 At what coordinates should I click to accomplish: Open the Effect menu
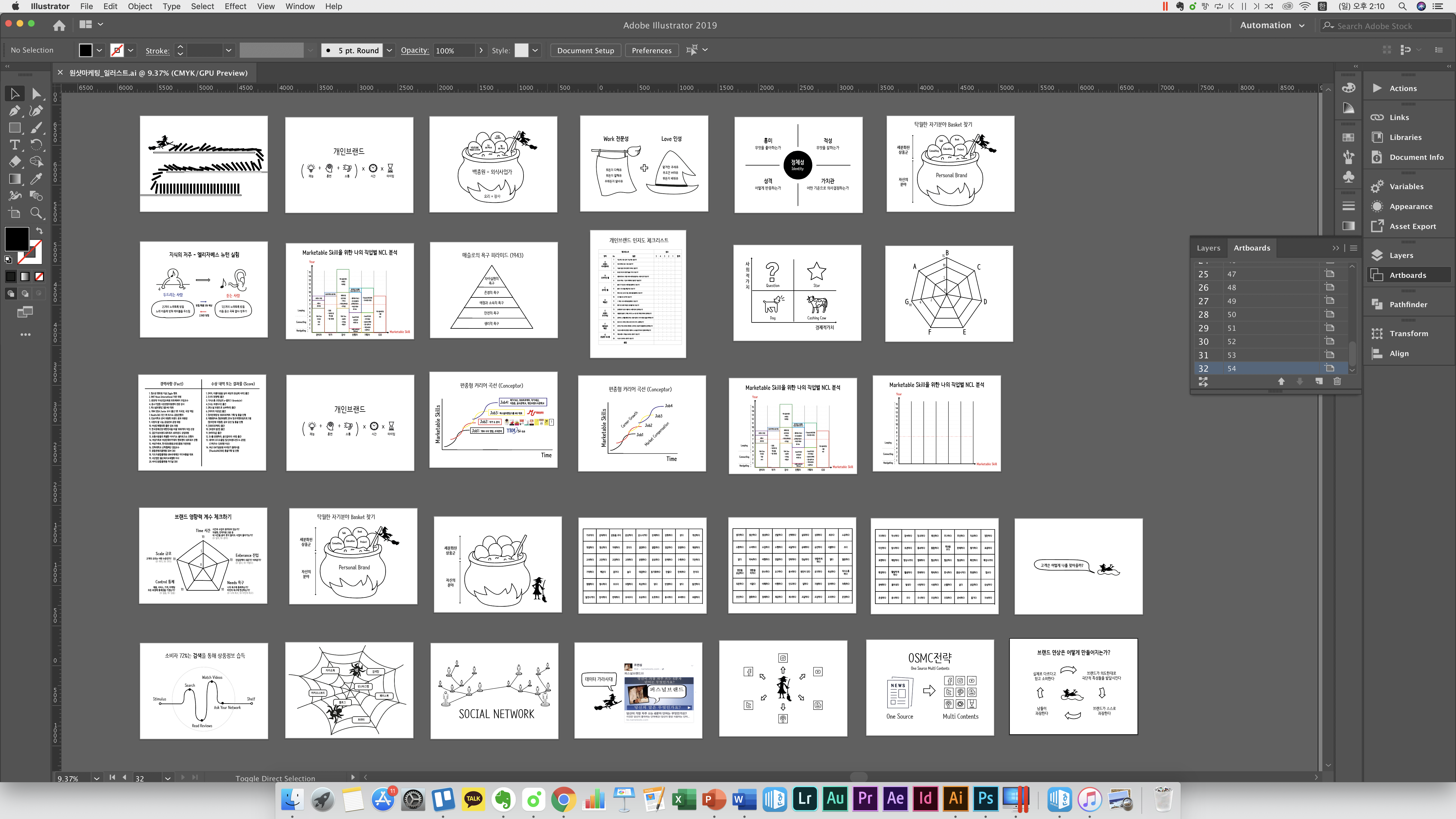coord(235,6)
